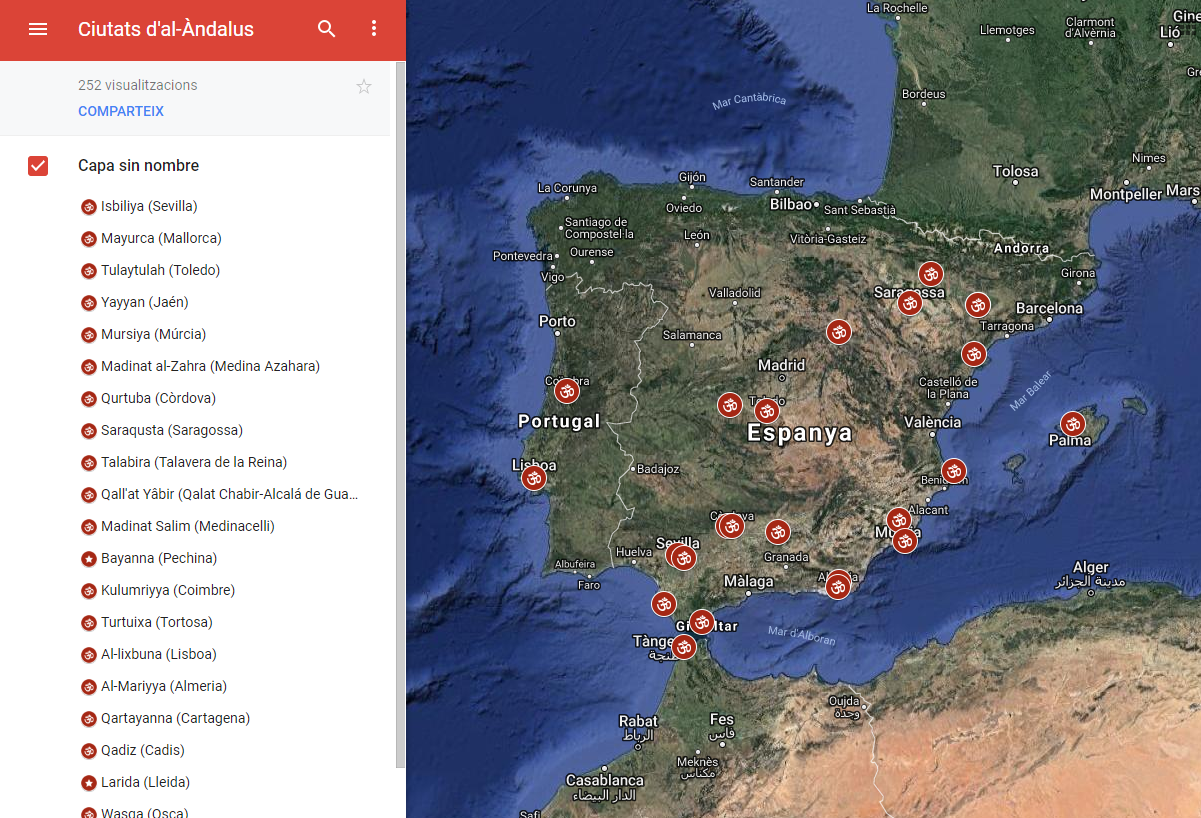Click the map marker near Tànger

[x=683, y=647]
